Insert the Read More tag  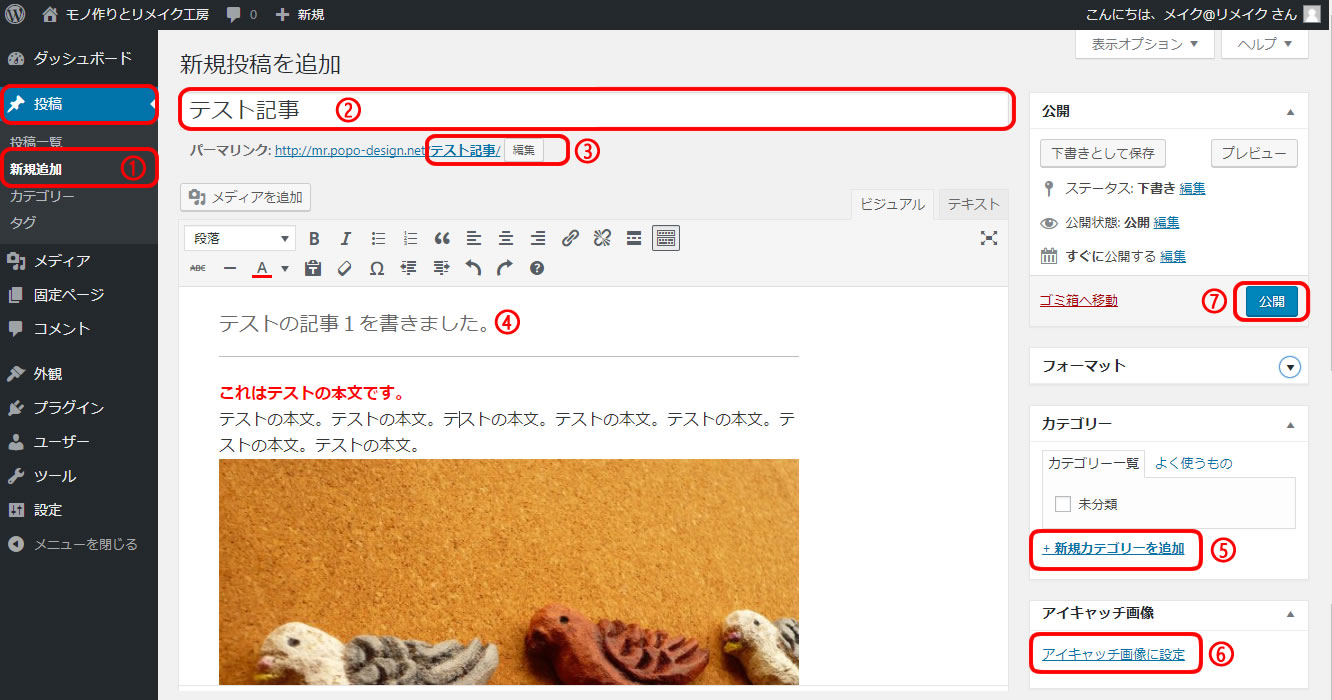(633, 238)
